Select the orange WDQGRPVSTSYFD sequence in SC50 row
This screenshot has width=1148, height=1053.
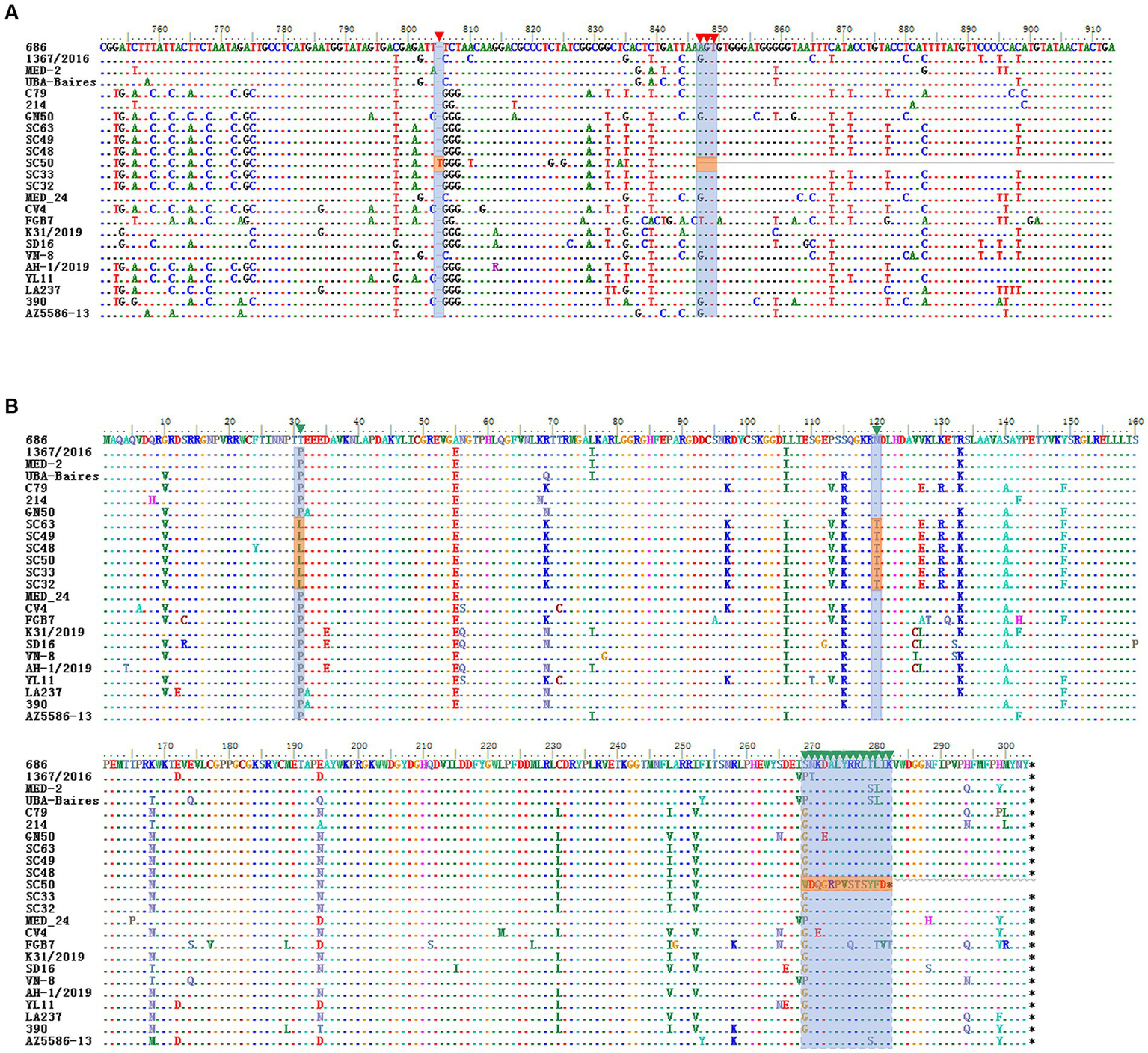tap(844, 885)
